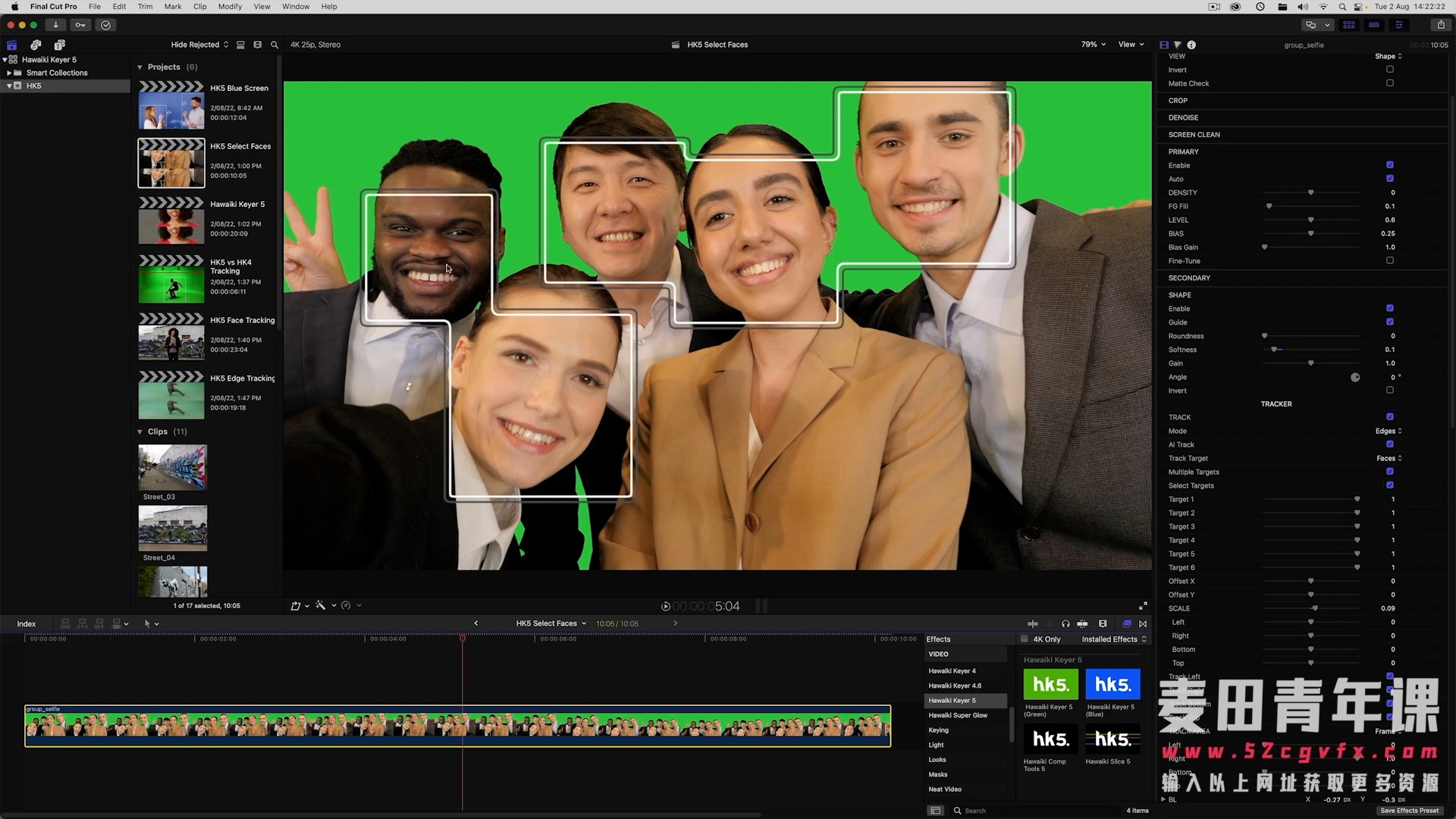The height and width of the screenshot is (819, 1456).
Task: Open the Clip menu
Action: coord(199,6)
